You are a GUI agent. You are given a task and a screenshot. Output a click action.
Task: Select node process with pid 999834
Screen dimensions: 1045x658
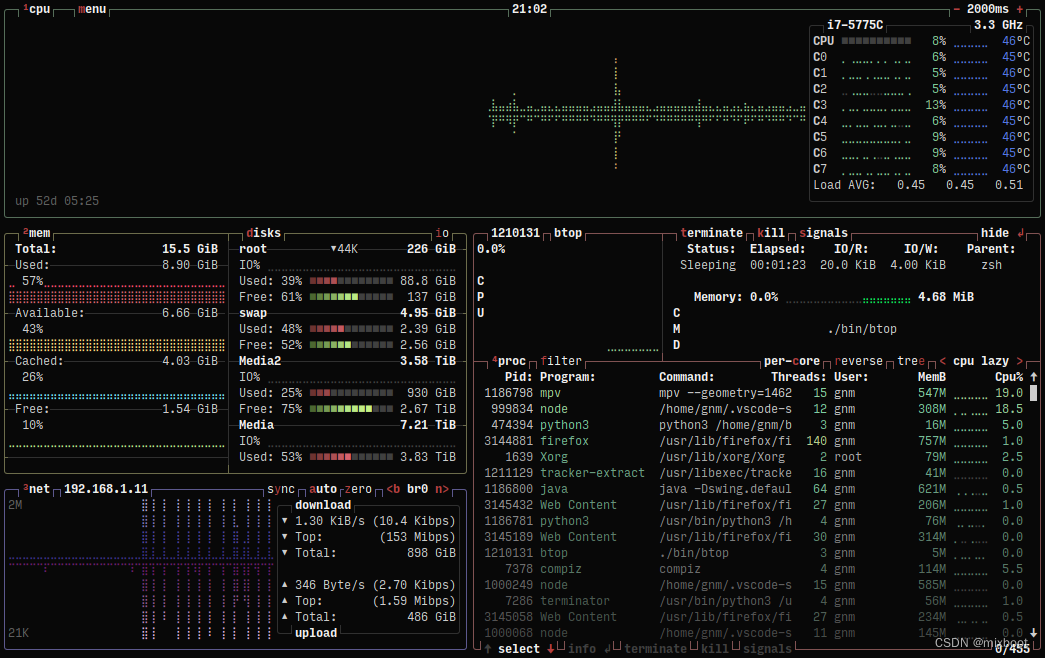(x=754, y=409)
